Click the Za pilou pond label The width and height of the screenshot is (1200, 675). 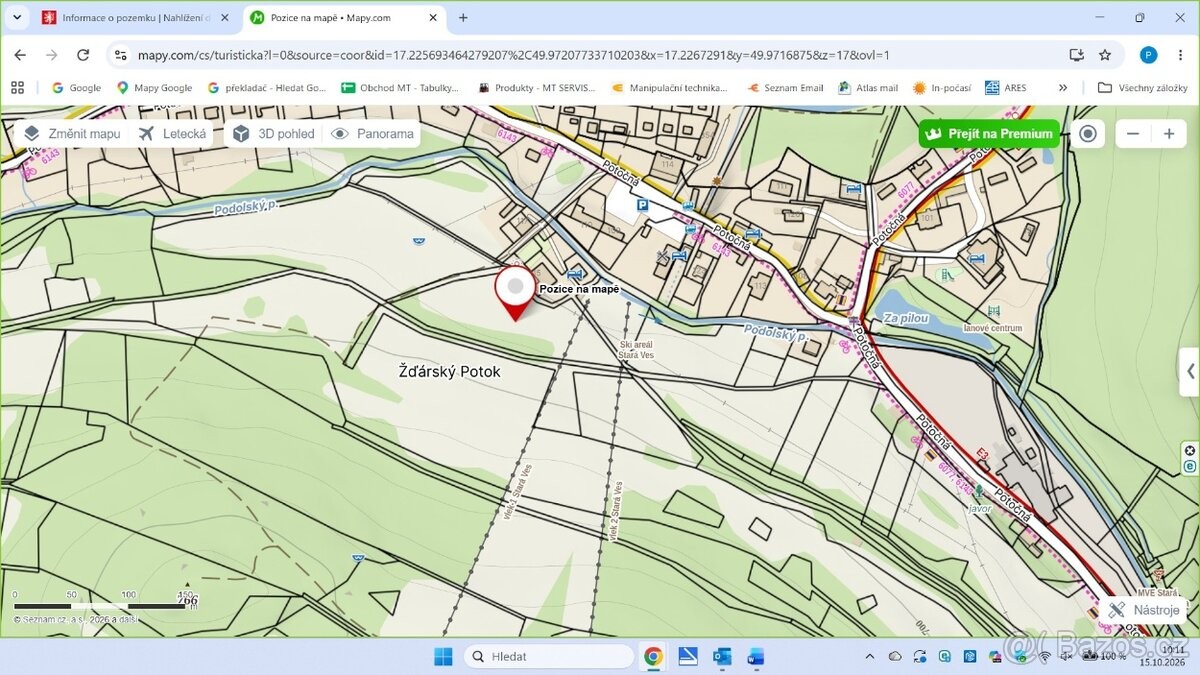pyautogui.click(x=906, y=319)
